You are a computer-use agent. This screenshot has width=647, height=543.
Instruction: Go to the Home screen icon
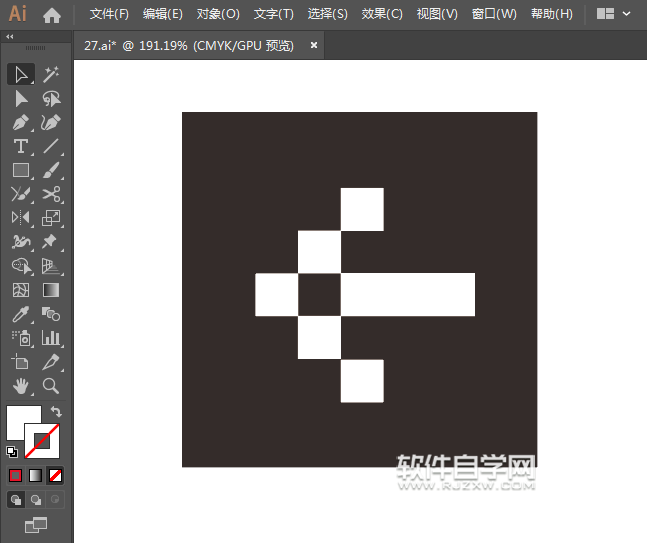pos(52,15)
